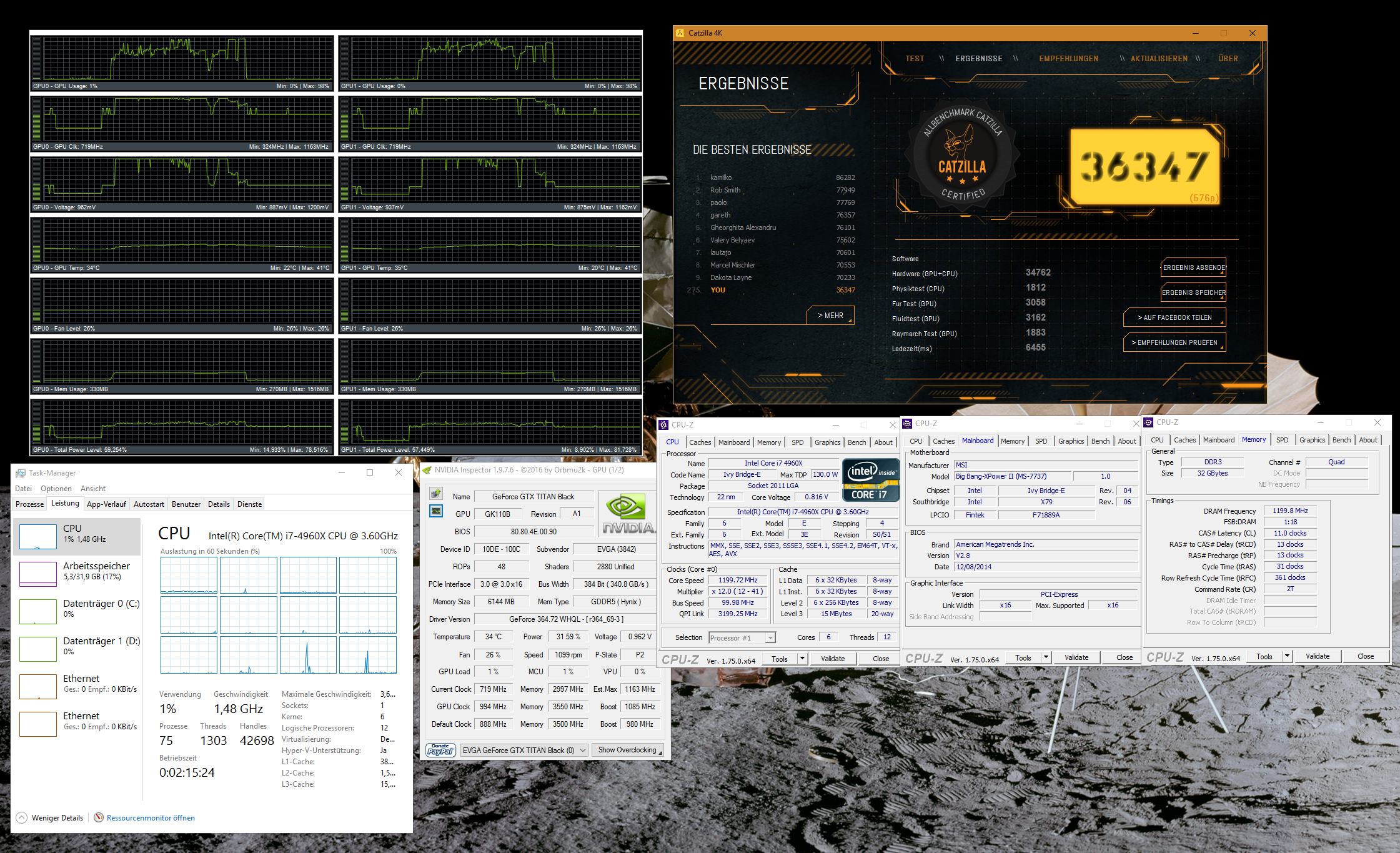Click the first CPU core graph in Task-Manager
The height and width of the screenshot is (853, 1400).
pyautogui.click(x=189, y=575)
